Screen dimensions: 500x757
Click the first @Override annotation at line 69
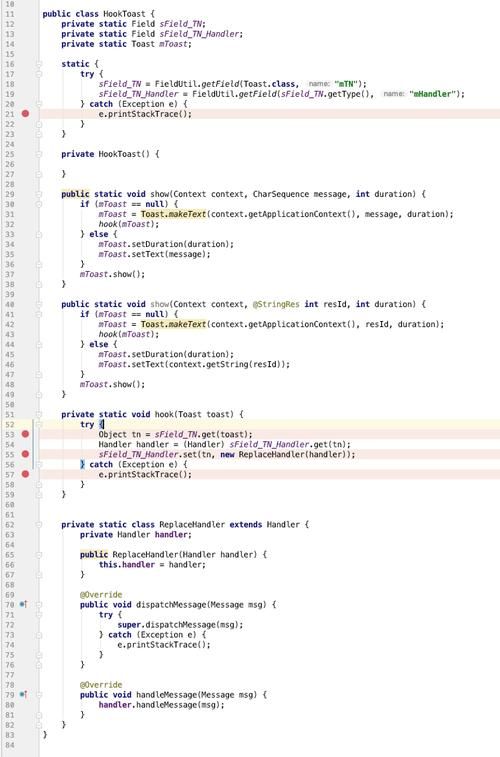pyautogui.click(x=101, y=594)
